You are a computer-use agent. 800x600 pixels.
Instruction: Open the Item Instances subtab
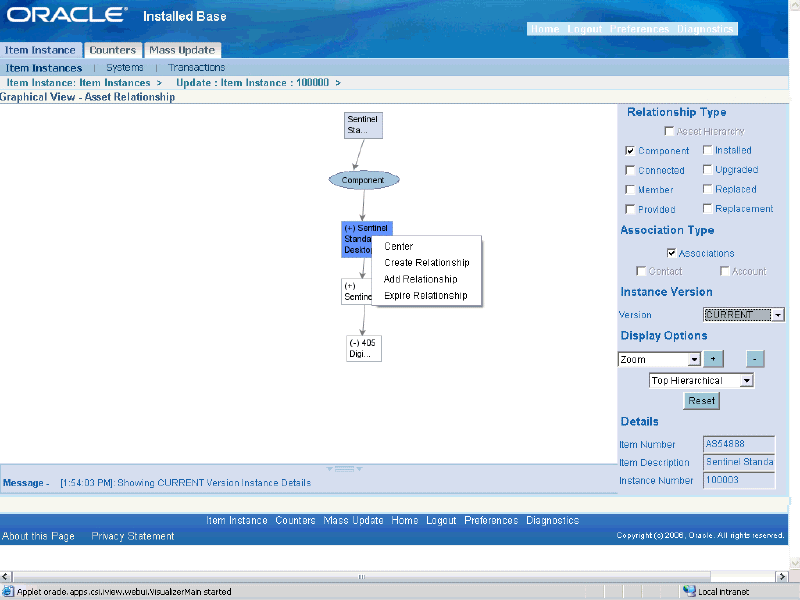point(44,68)
